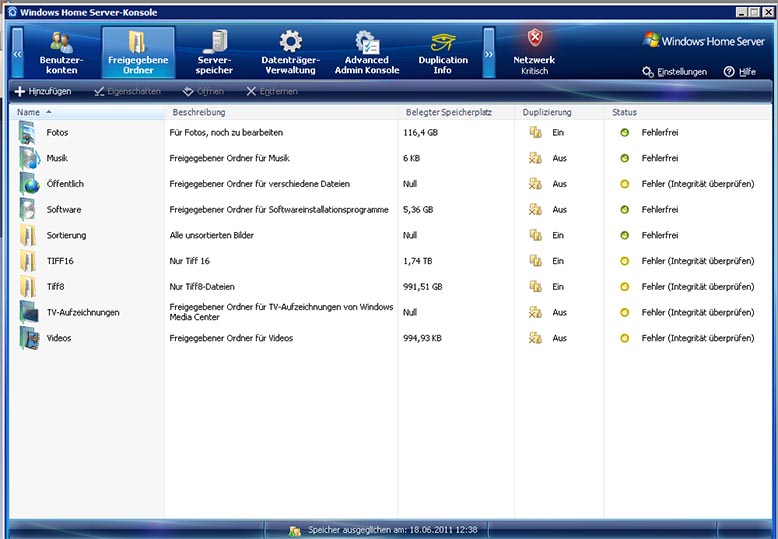Click the duplication icon in the Tiff8 row
Screen dimensions: 778x539
[535, 287]
